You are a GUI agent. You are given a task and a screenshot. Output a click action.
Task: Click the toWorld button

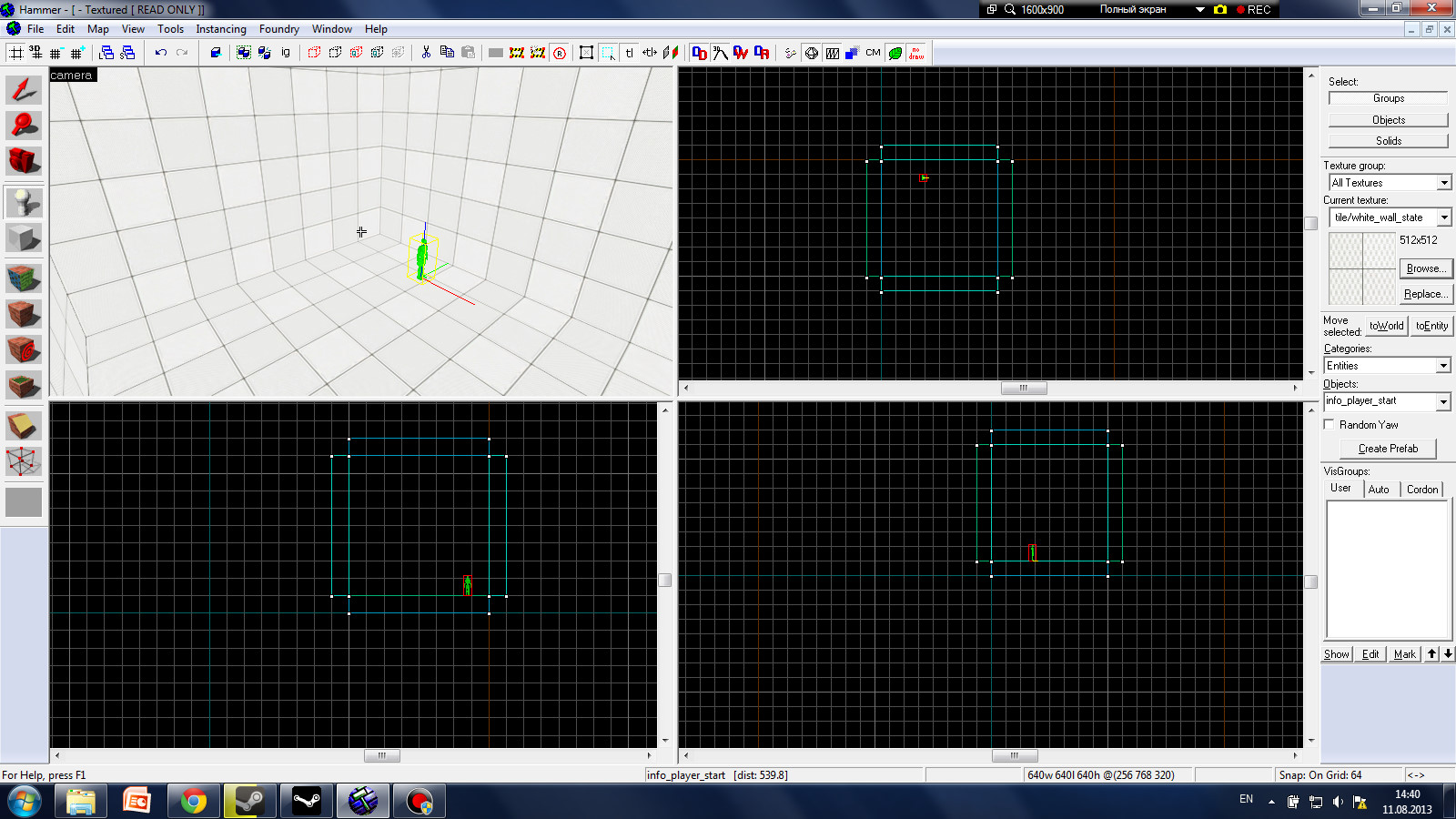(1386, 326)
